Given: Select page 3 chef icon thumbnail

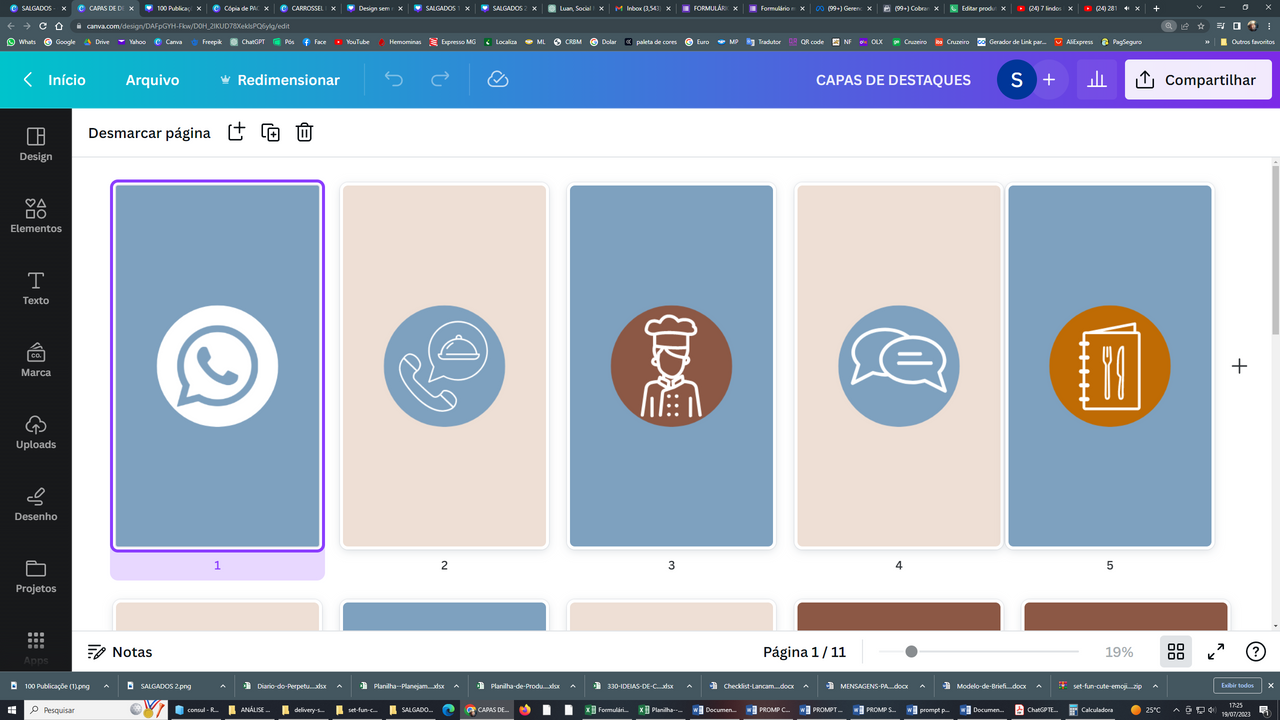Looking at the screenshot, I should 671,366.
